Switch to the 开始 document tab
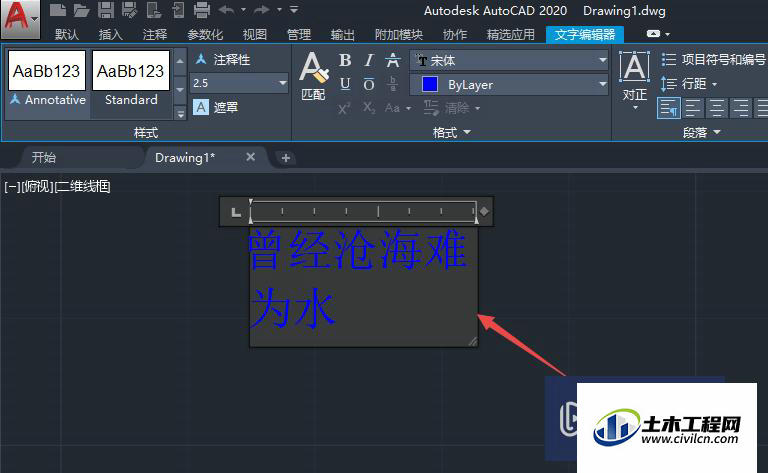This screenshot has width=768, height=473. (44, 158)
